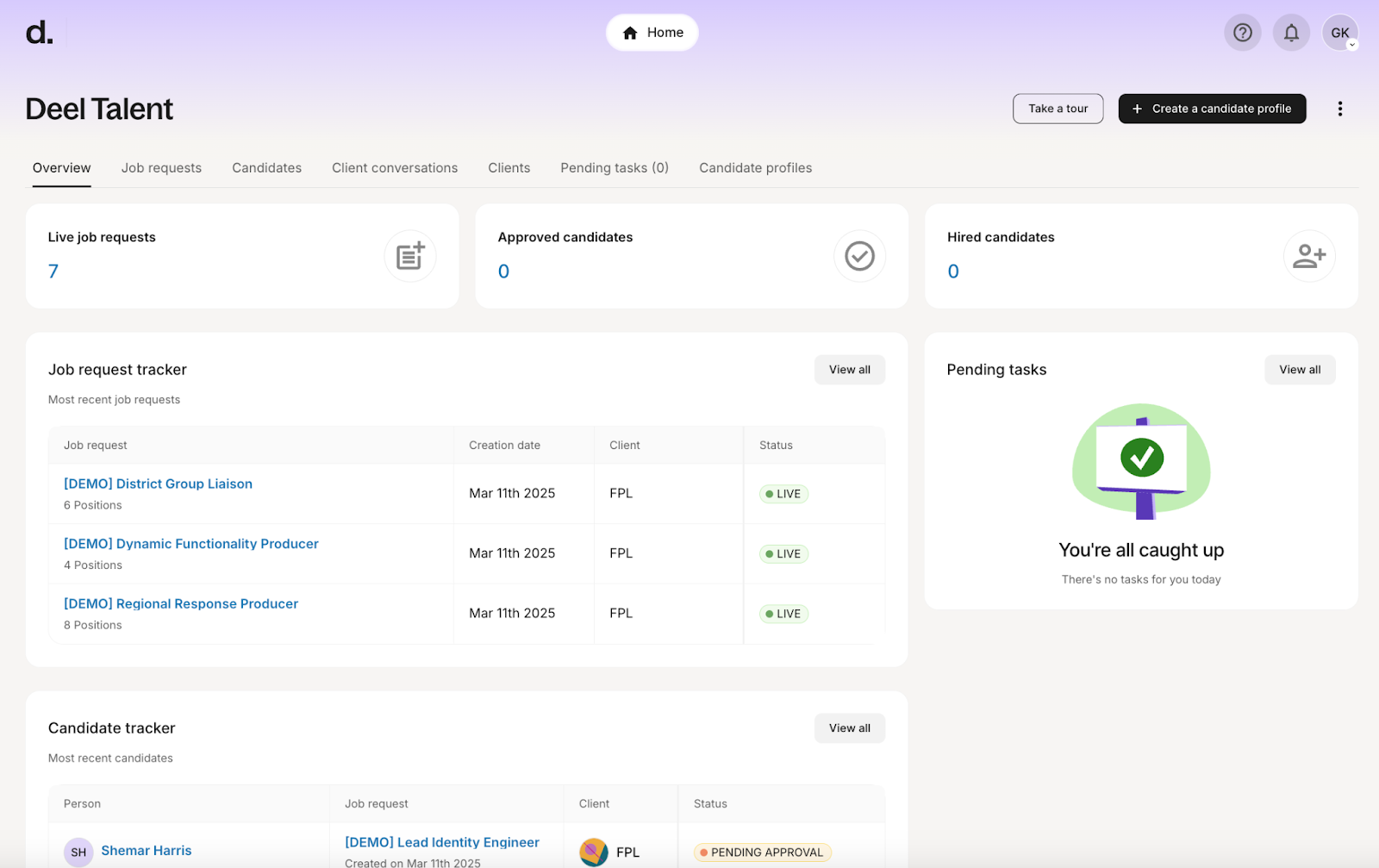
Task: Click Status header in Job request tracker
Action: click(x=776, y=446)
